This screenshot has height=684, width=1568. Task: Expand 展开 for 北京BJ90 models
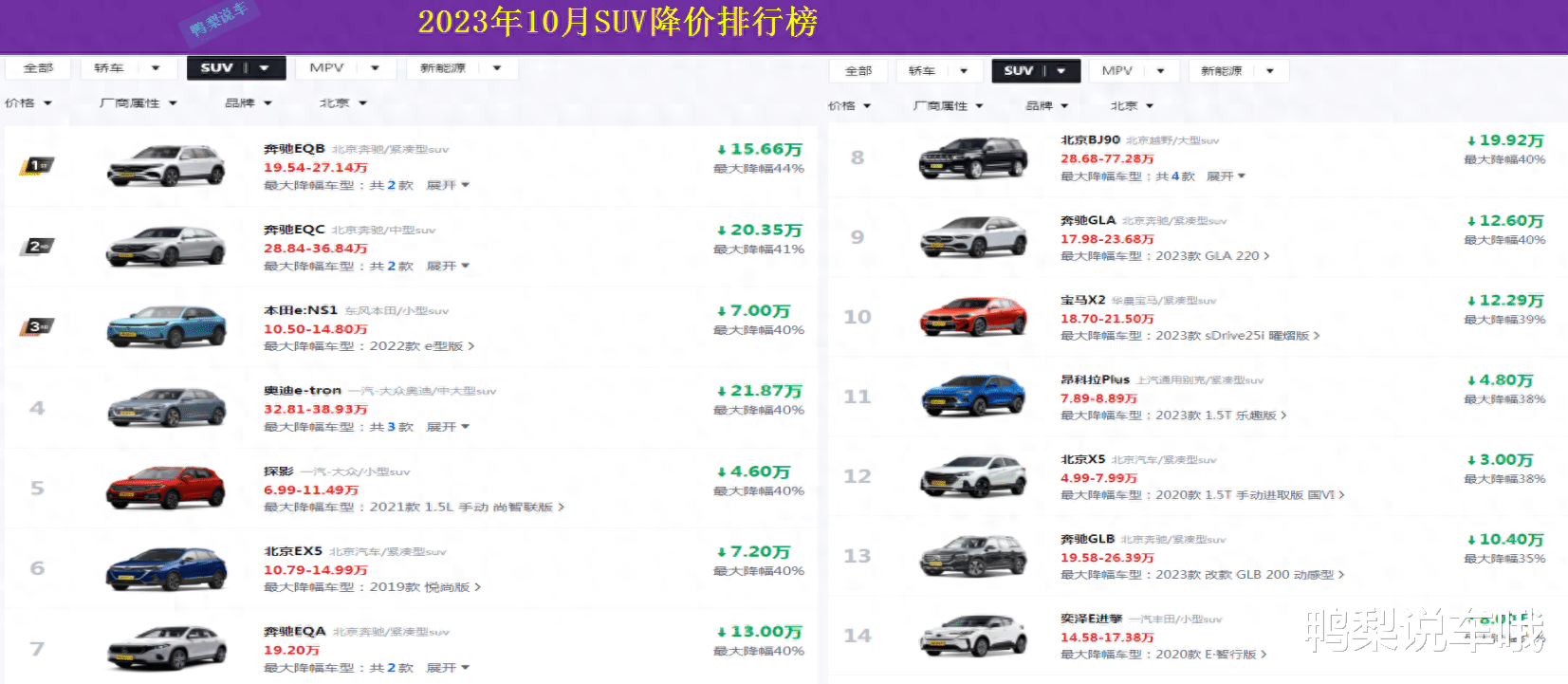[1226, 176]
